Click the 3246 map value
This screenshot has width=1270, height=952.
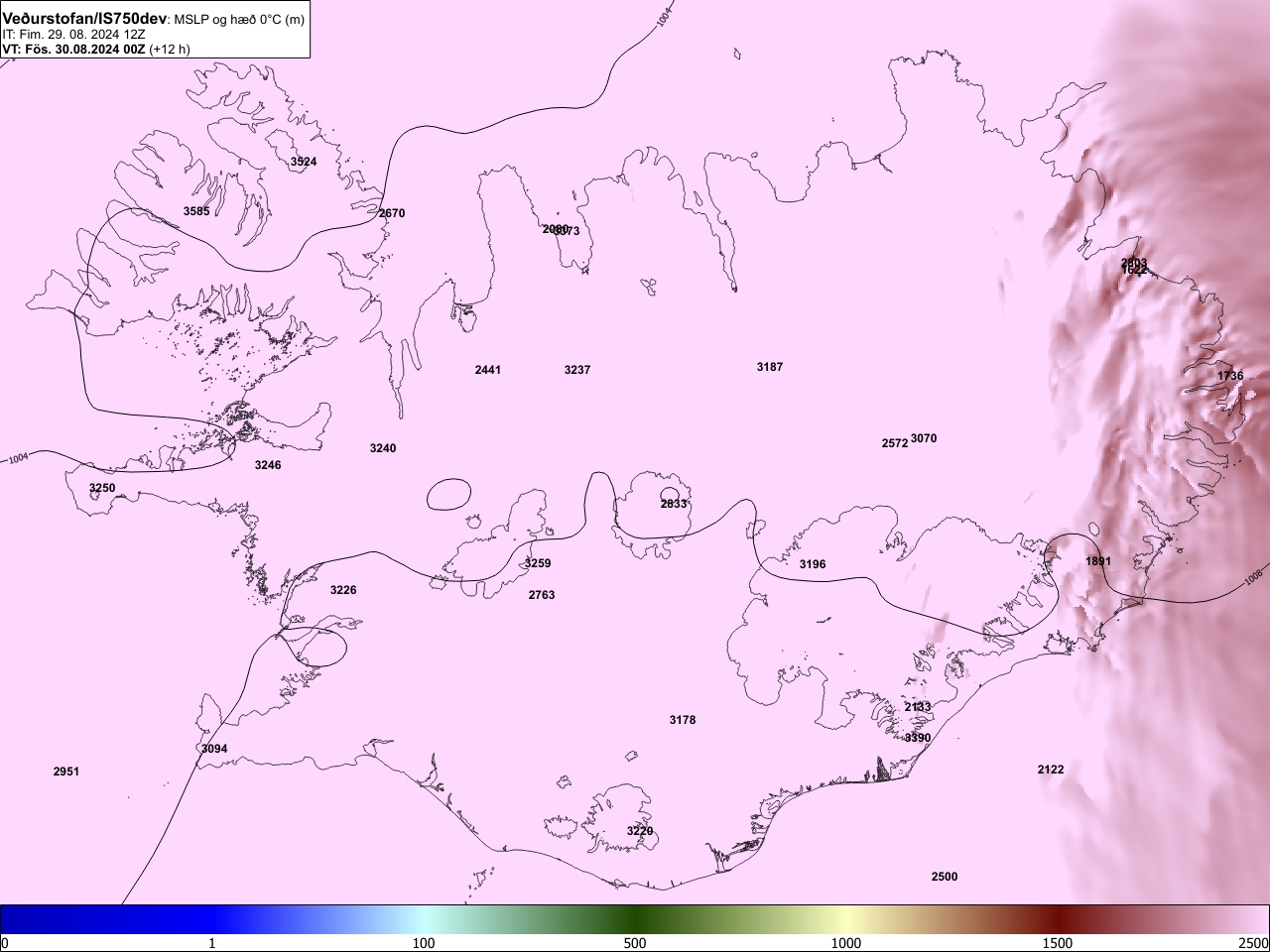[268, 465]
